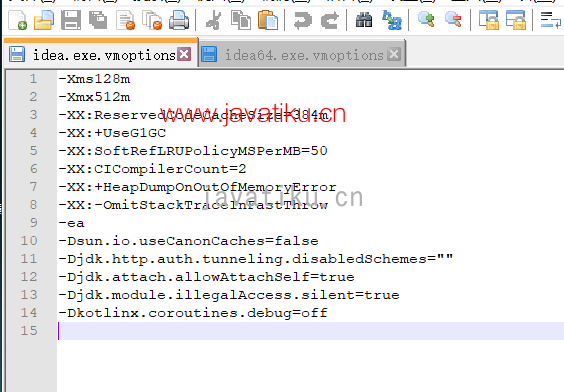Click the -XX:+UseG1GC line
Screen dimensions: 564x392
pos(112,133)
